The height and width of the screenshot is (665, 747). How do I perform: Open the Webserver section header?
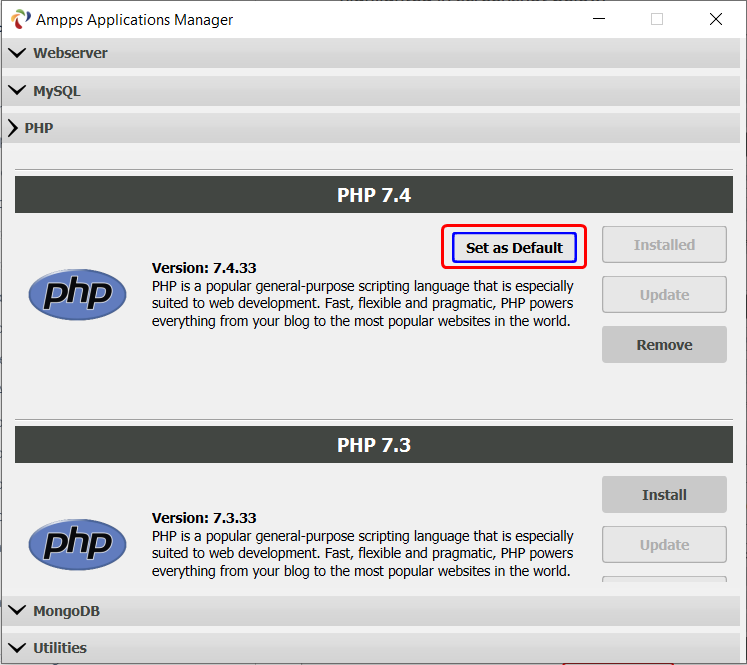coord(371,53)
